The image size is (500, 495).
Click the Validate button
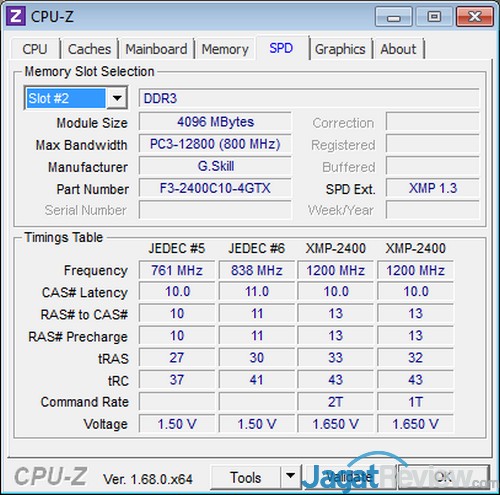click(x=349, y=477)
